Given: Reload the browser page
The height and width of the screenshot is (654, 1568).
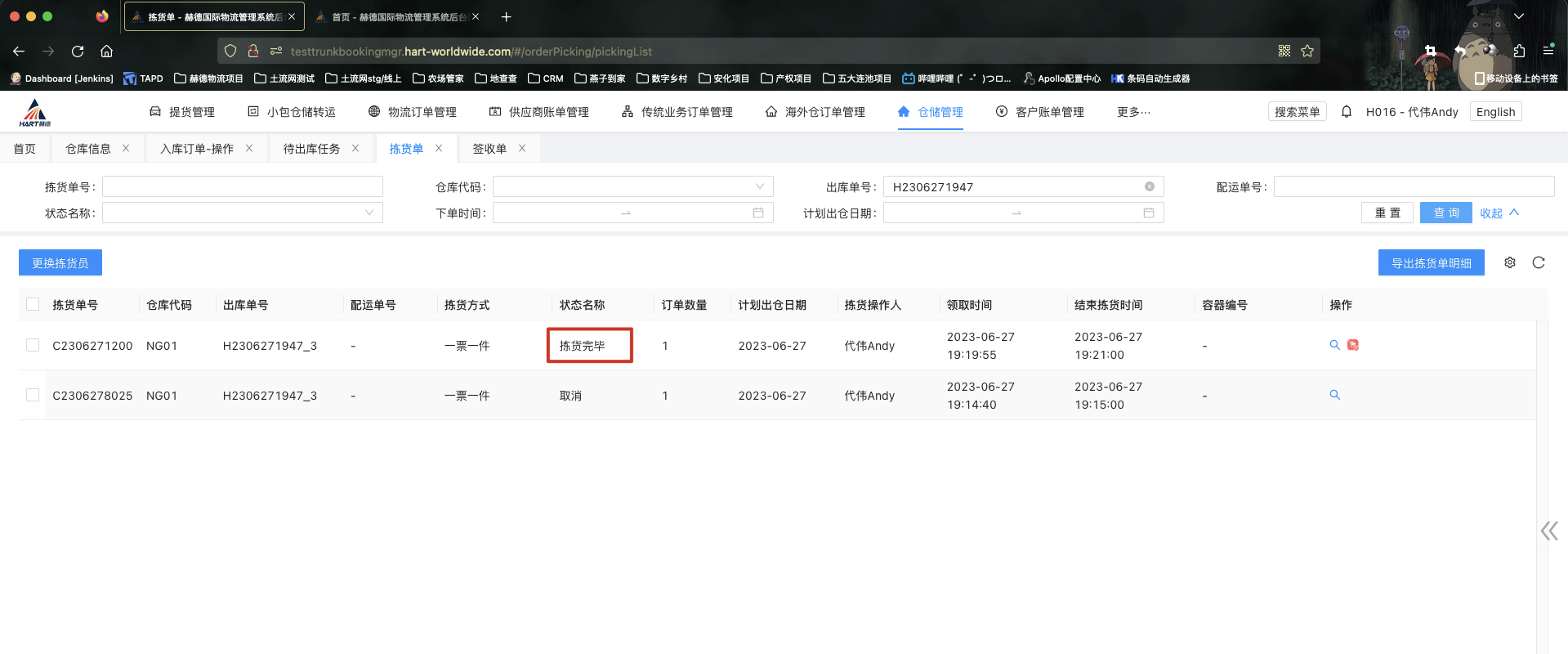Looking at the screenshot, I should [x=78, y=51].
